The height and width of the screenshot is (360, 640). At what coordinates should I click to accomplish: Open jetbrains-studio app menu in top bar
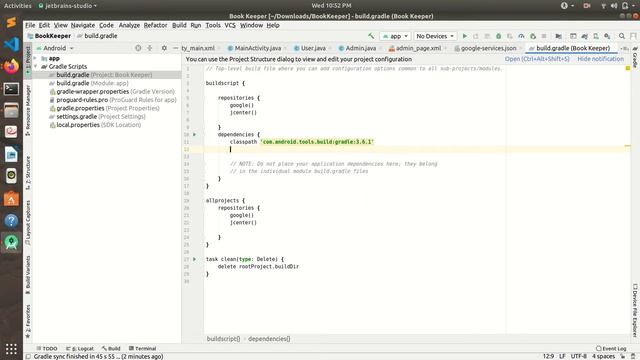(x=68, y=6)
